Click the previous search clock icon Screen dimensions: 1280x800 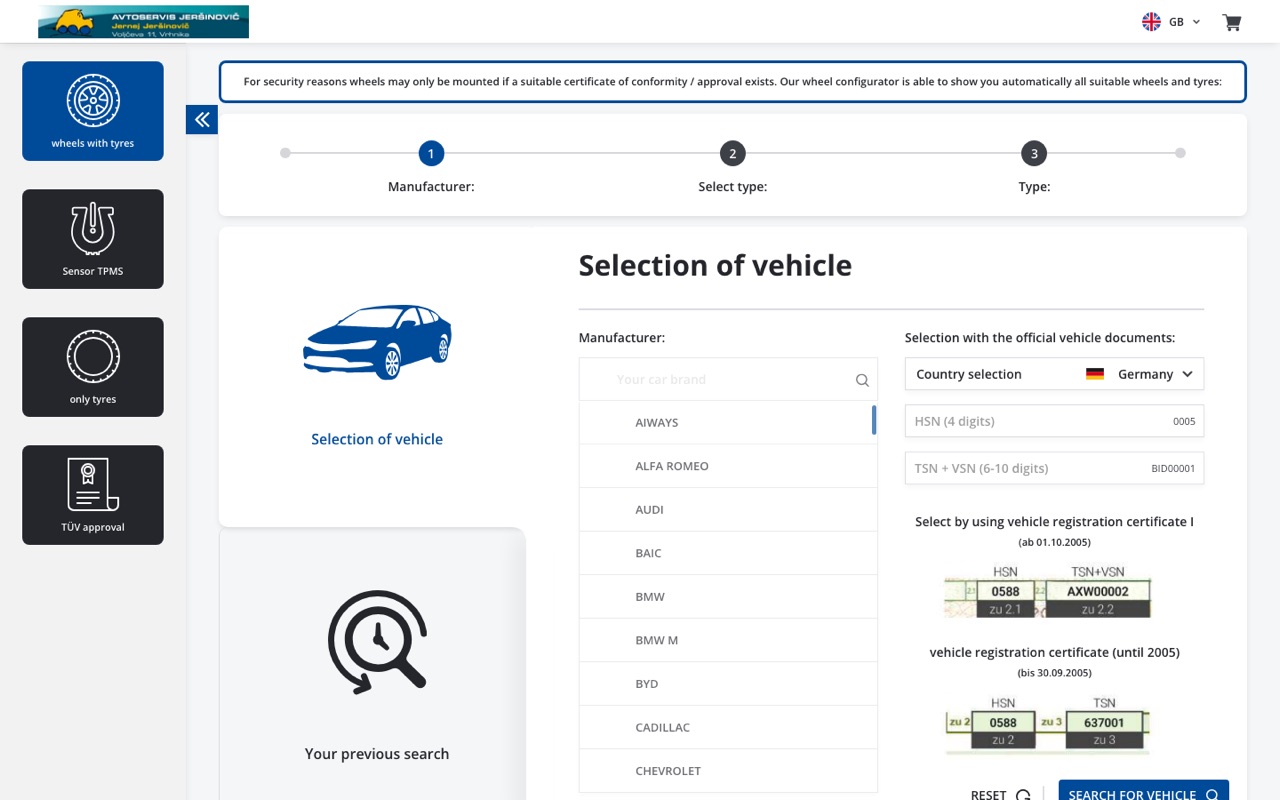tap(377, 642)
